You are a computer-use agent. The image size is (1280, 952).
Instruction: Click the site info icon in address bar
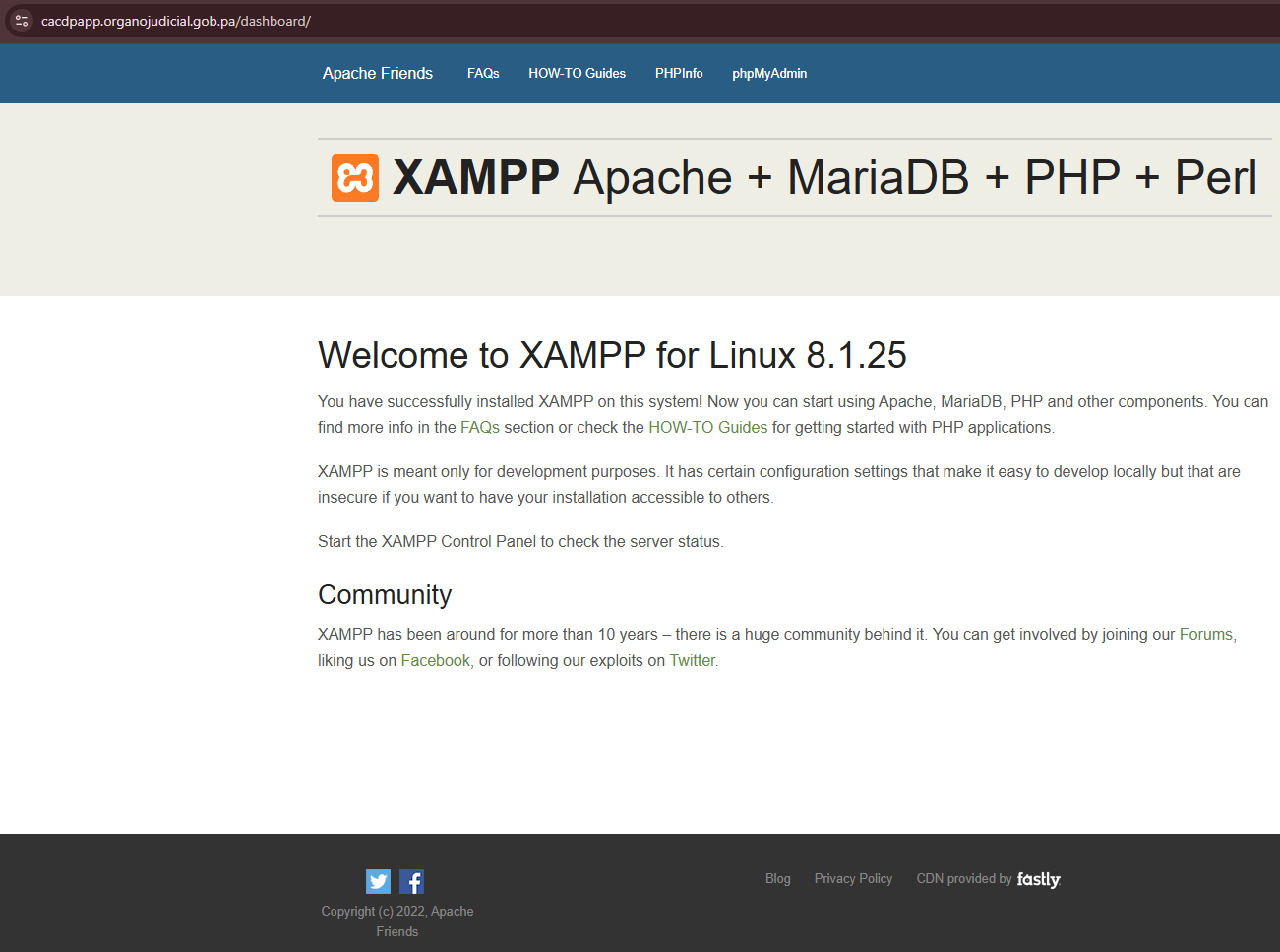[x=21, y=21]
